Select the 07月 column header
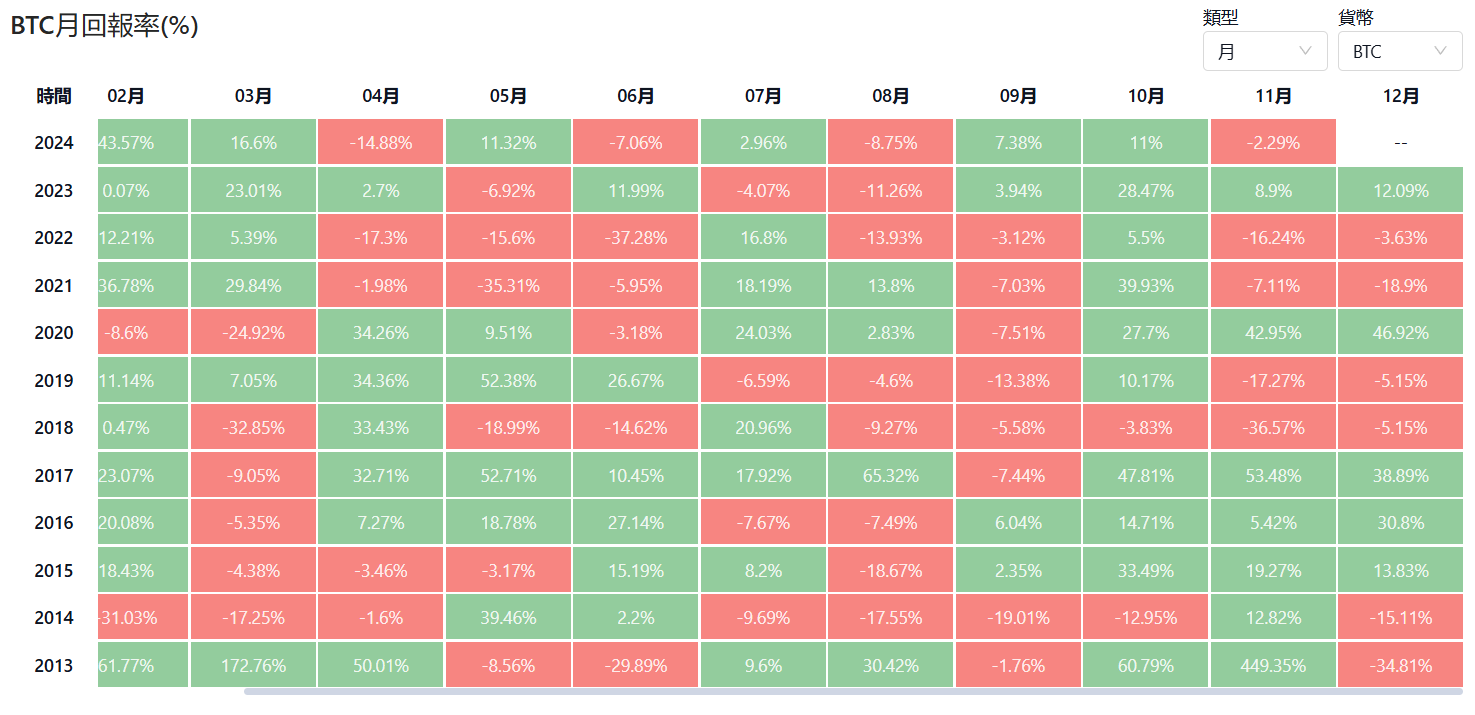Screen dimensions: 1475x715 pyautogui.click(x=763, y=96)
